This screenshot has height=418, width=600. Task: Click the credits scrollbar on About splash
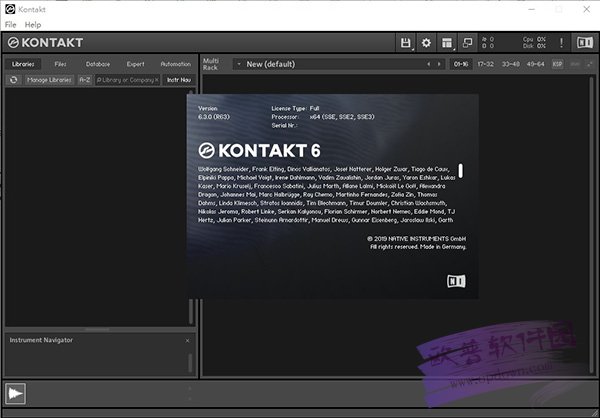tap(461, 171)
